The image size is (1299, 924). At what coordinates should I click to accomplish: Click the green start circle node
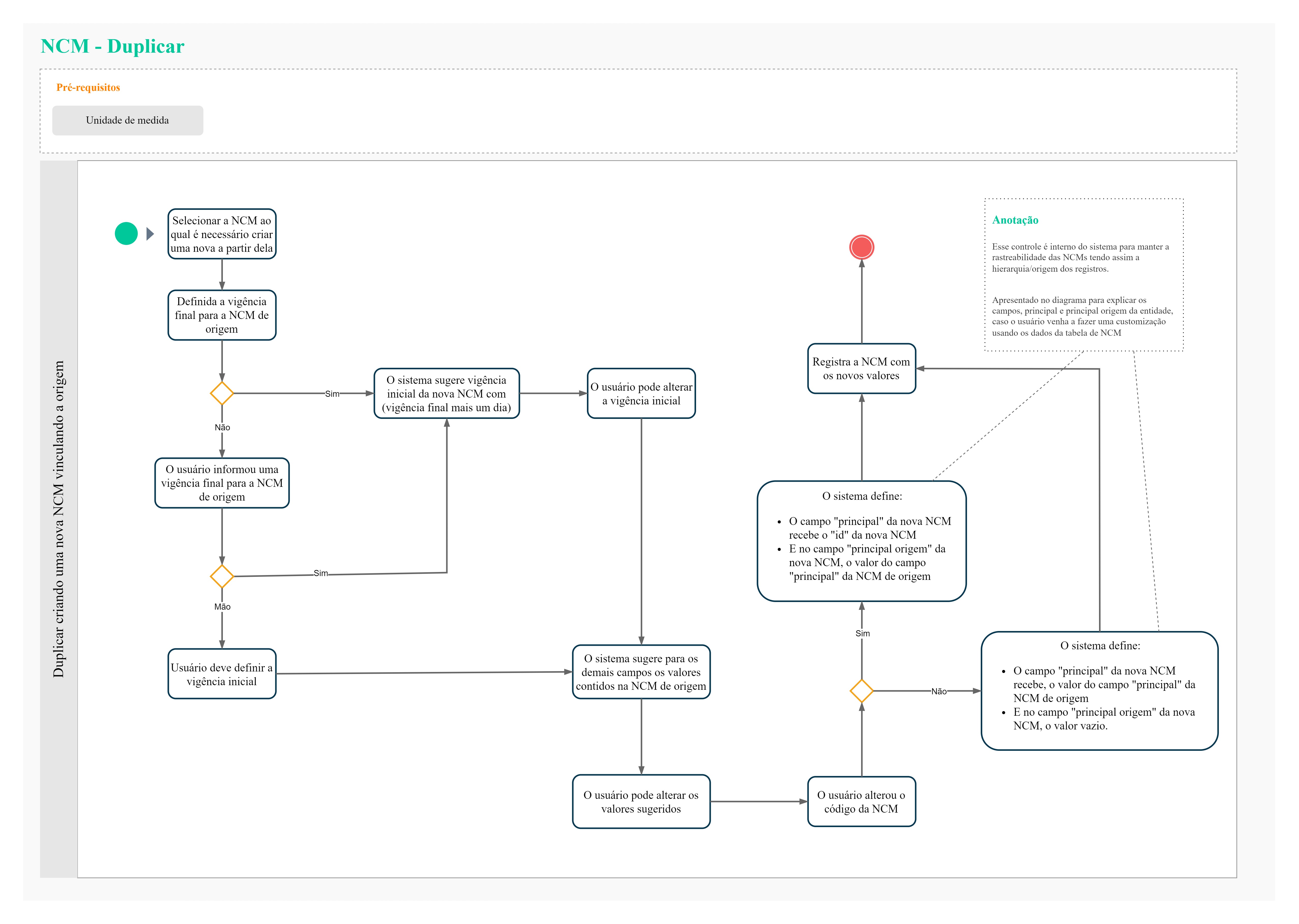(126, 233)
